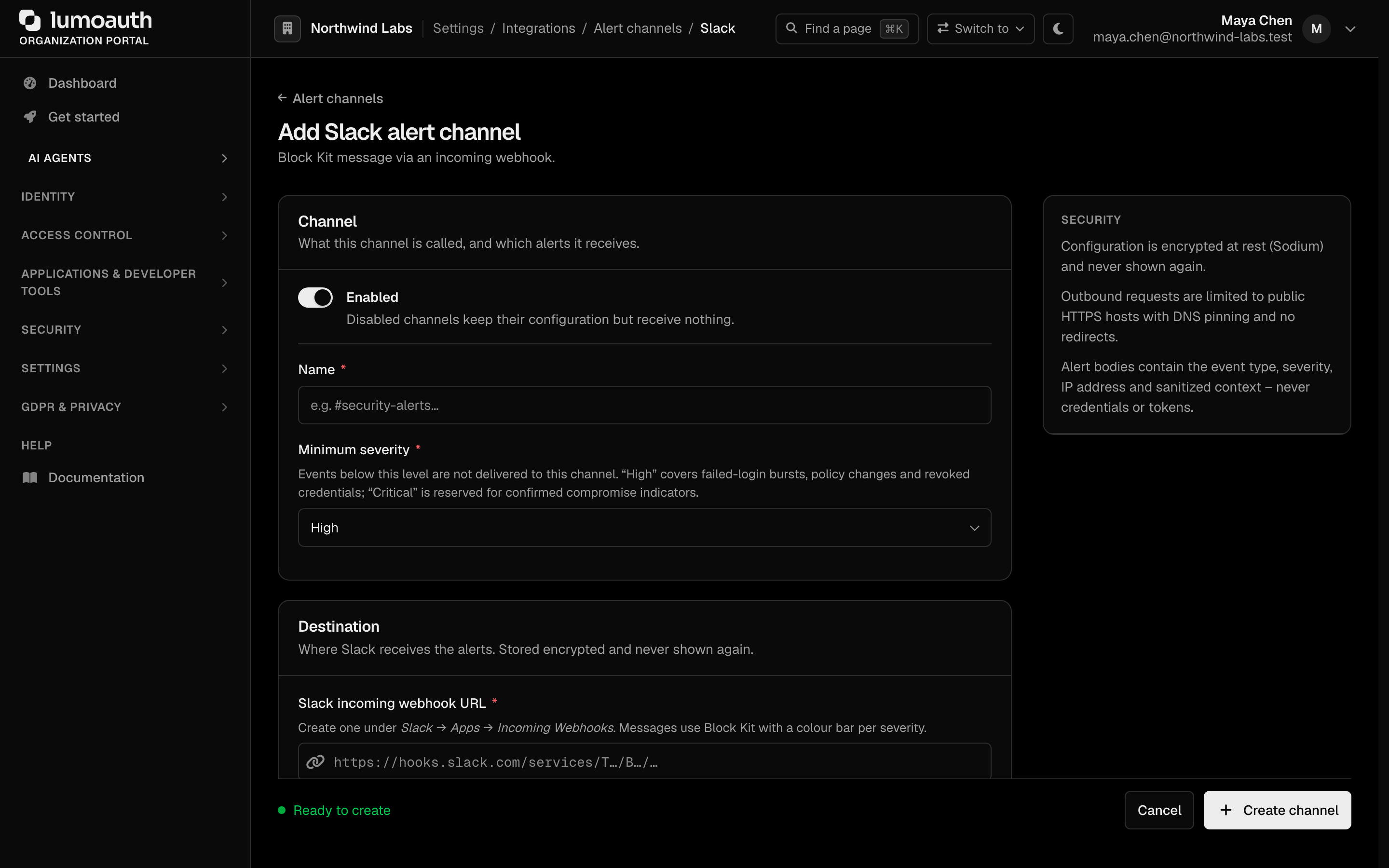Open the Minimum severity dropdown

coord(644,528)
